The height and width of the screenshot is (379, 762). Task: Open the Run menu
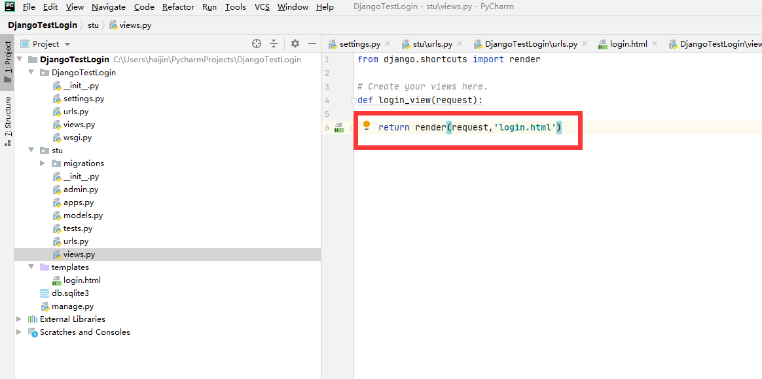point(209,7)
